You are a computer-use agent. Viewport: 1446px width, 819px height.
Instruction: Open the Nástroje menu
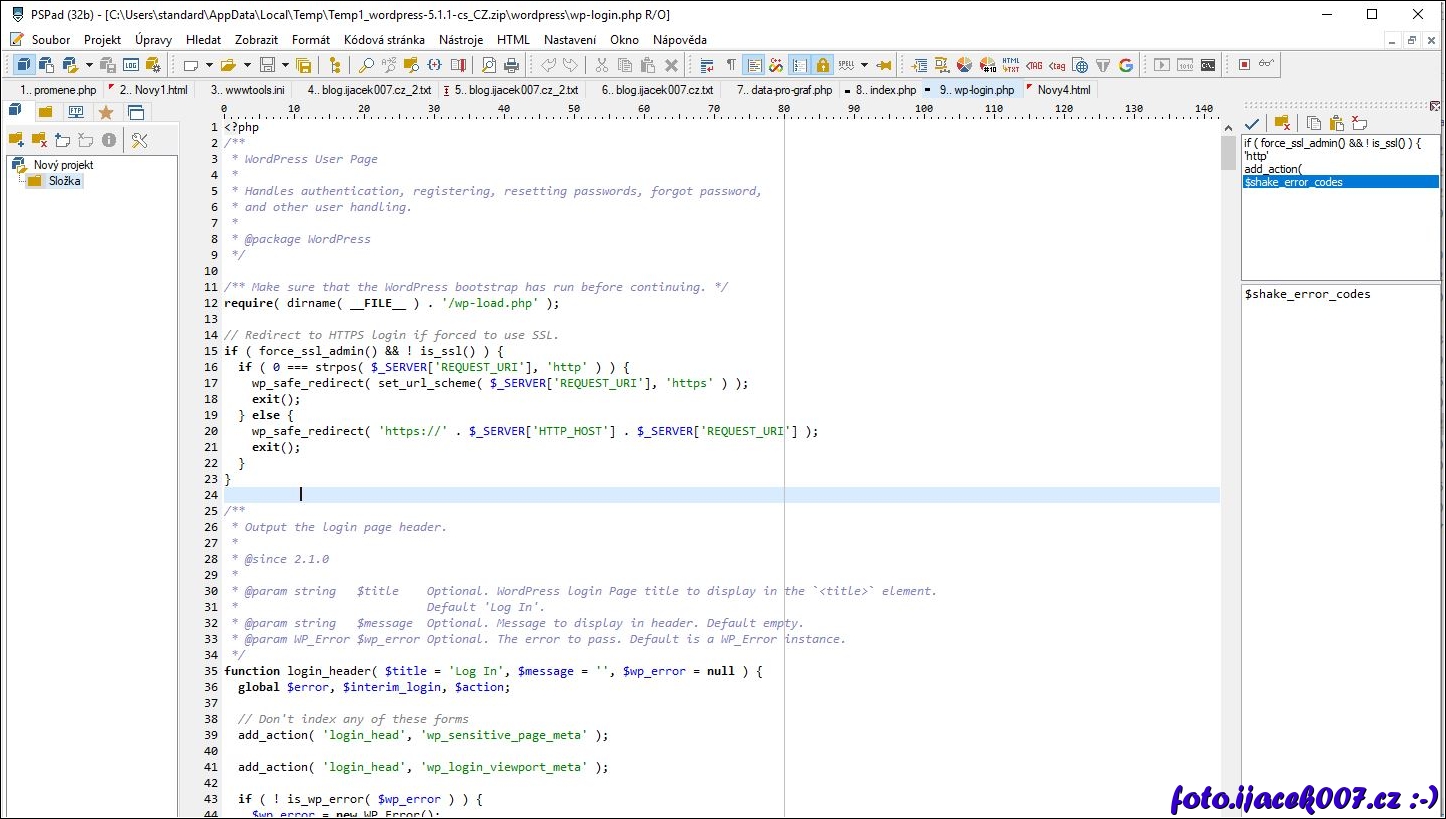(x=460, y=40)
